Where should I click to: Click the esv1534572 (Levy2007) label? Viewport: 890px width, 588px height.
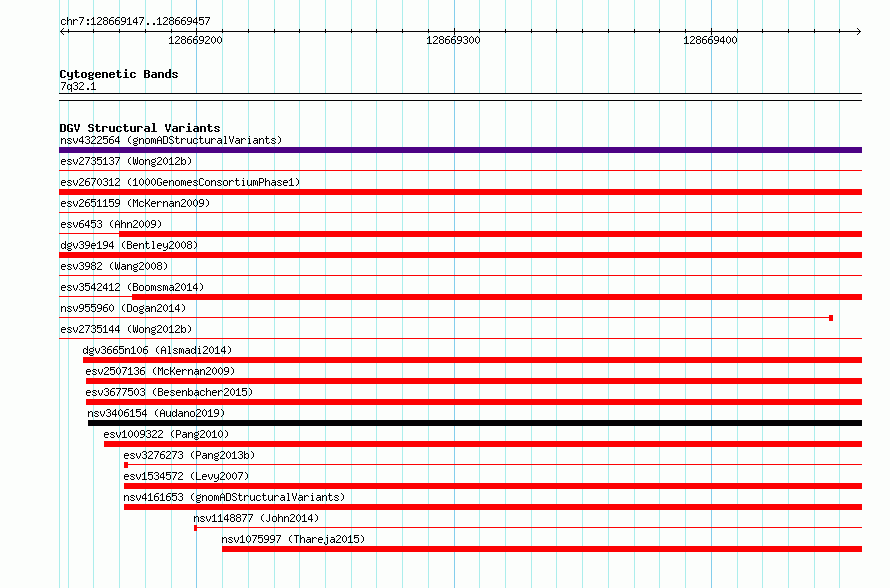186,476
